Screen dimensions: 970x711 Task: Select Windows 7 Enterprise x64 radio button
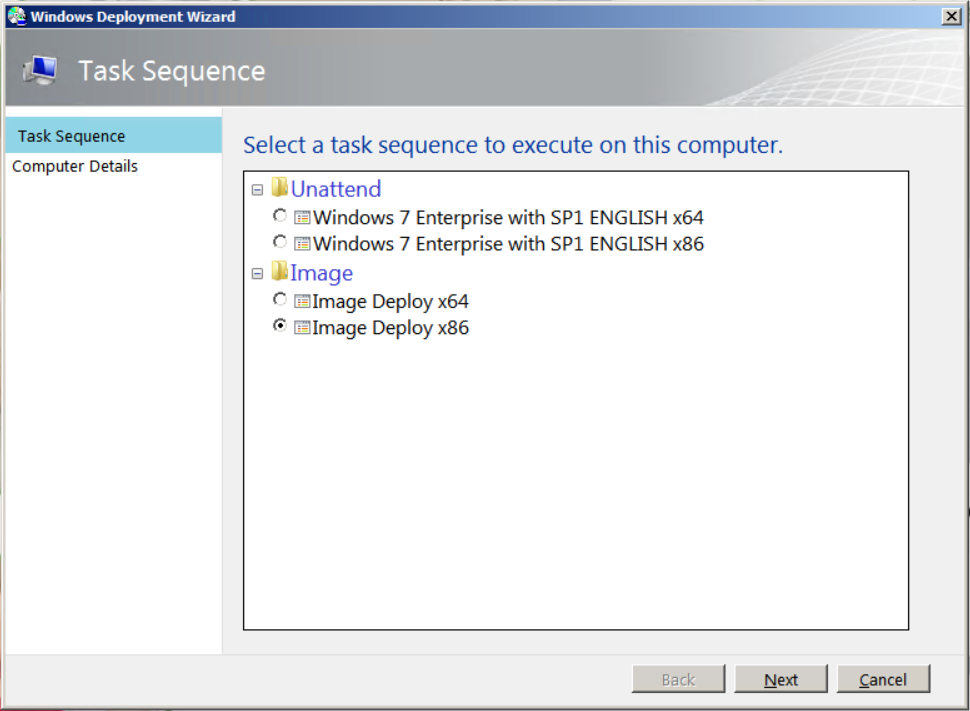(280, 216)
